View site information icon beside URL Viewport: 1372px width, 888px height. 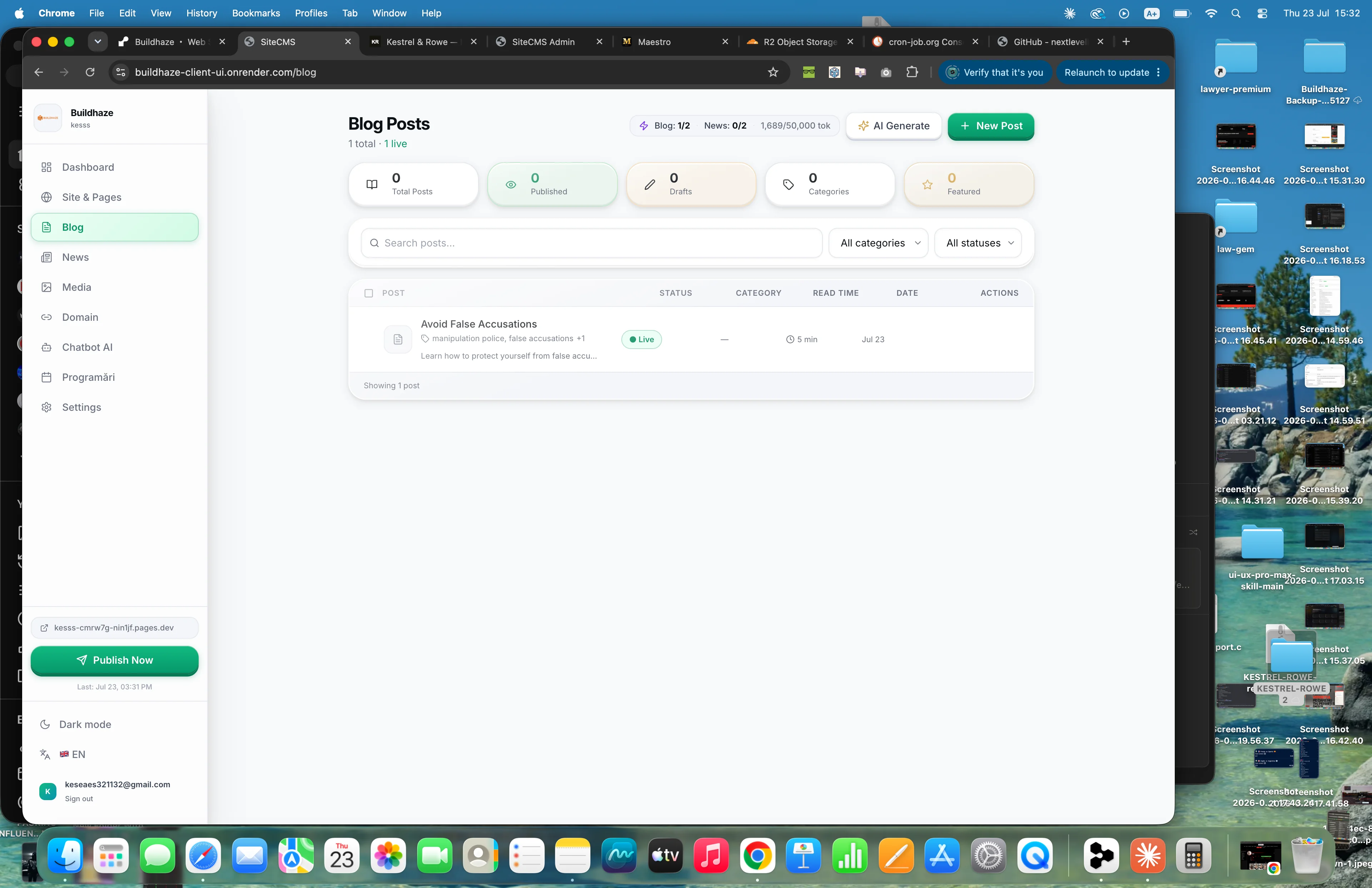[x=120, y=72]
